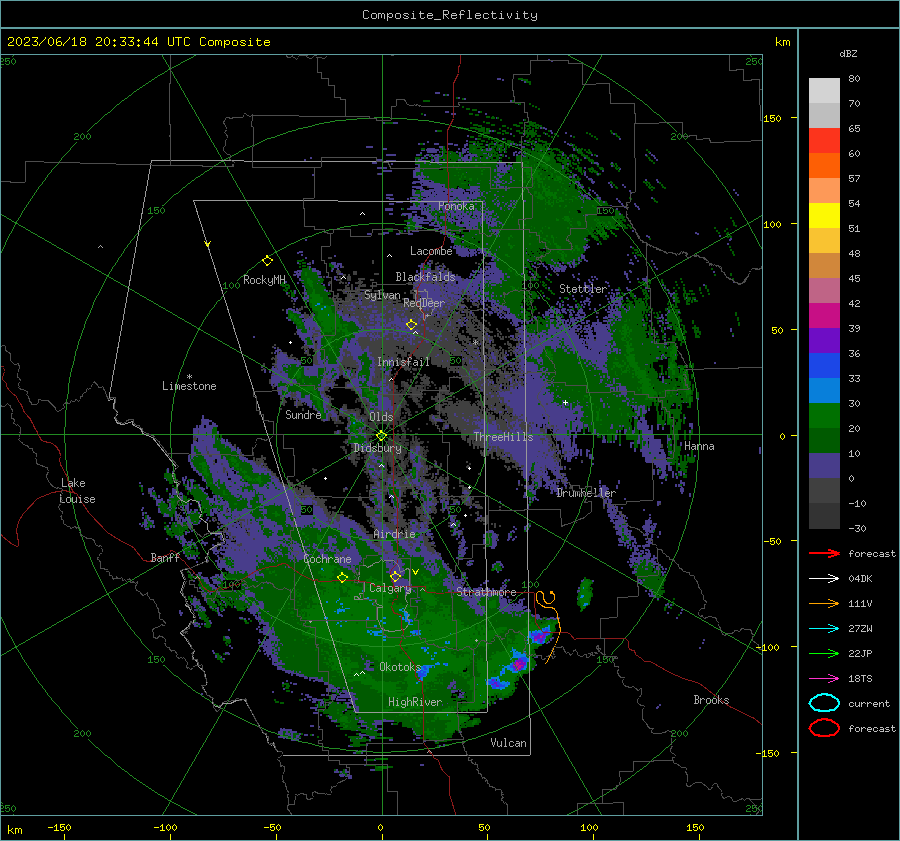
Task: Select the Okotoks label
Action: click(x=400, y=667)
